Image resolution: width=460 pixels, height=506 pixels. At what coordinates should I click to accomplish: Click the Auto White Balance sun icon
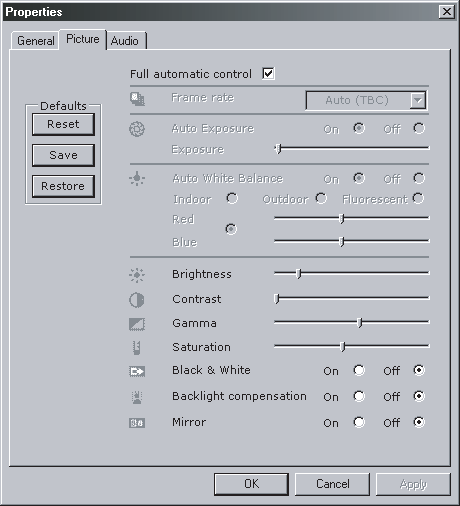(x=137, y=179)
